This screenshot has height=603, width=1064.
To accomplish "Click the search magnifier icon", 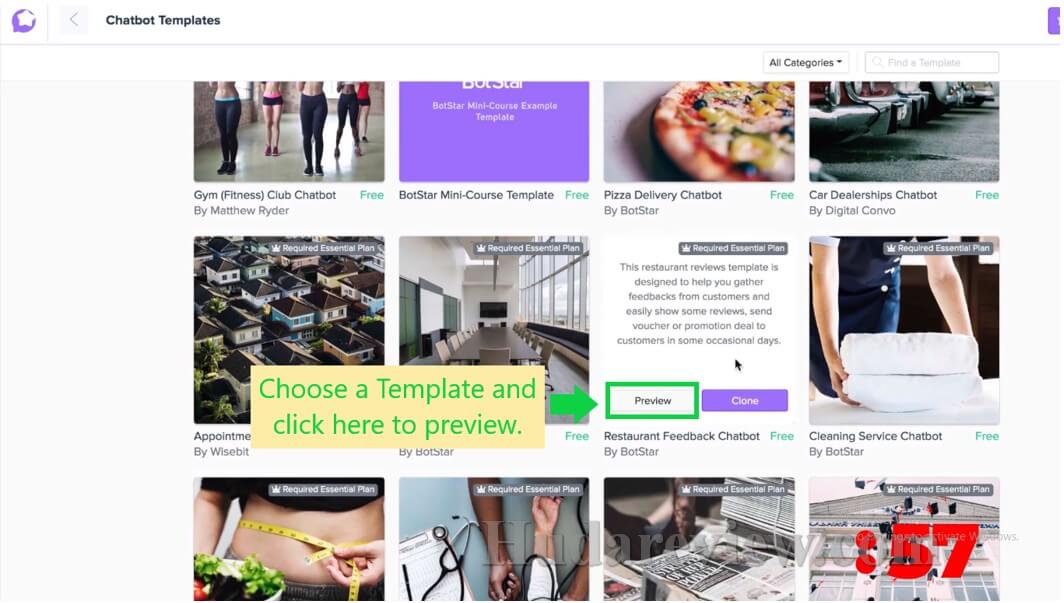I will [877, 62].
